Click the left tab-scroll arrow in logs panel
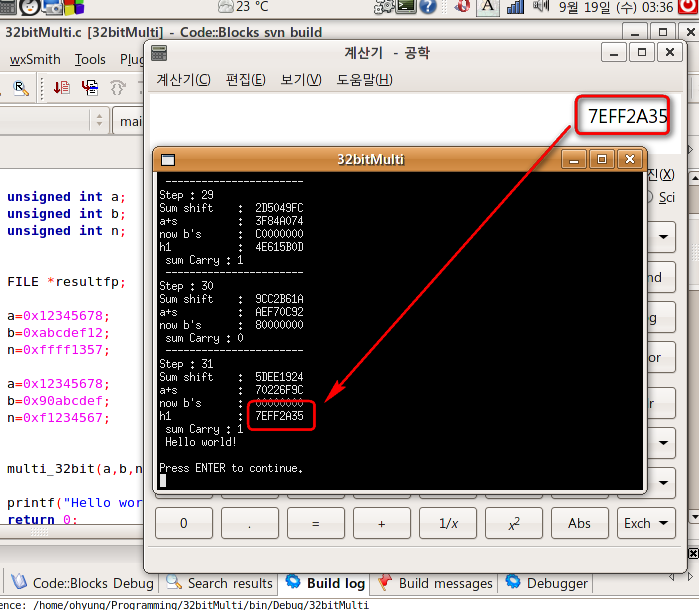 [672, 577]
